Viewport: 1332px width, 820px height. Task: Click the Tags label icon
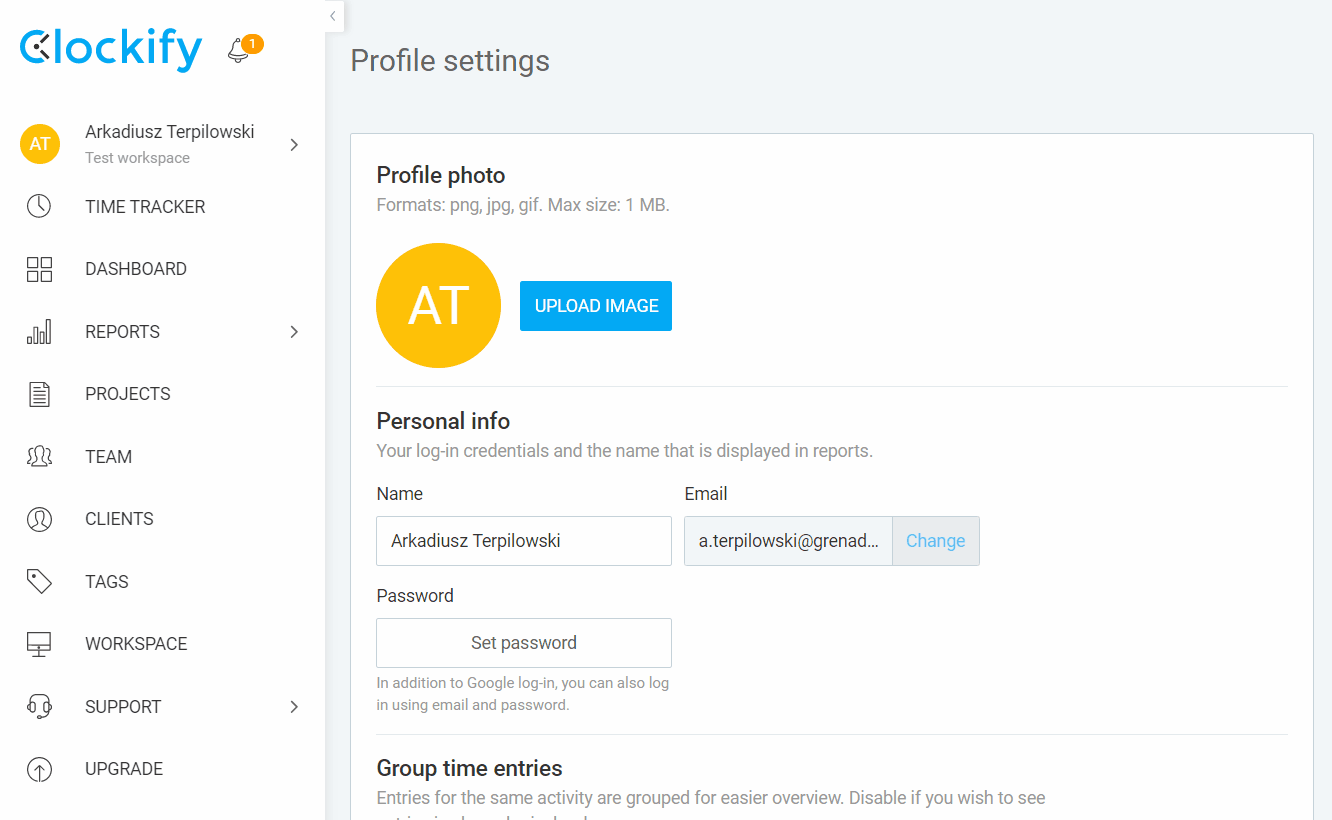39,582
